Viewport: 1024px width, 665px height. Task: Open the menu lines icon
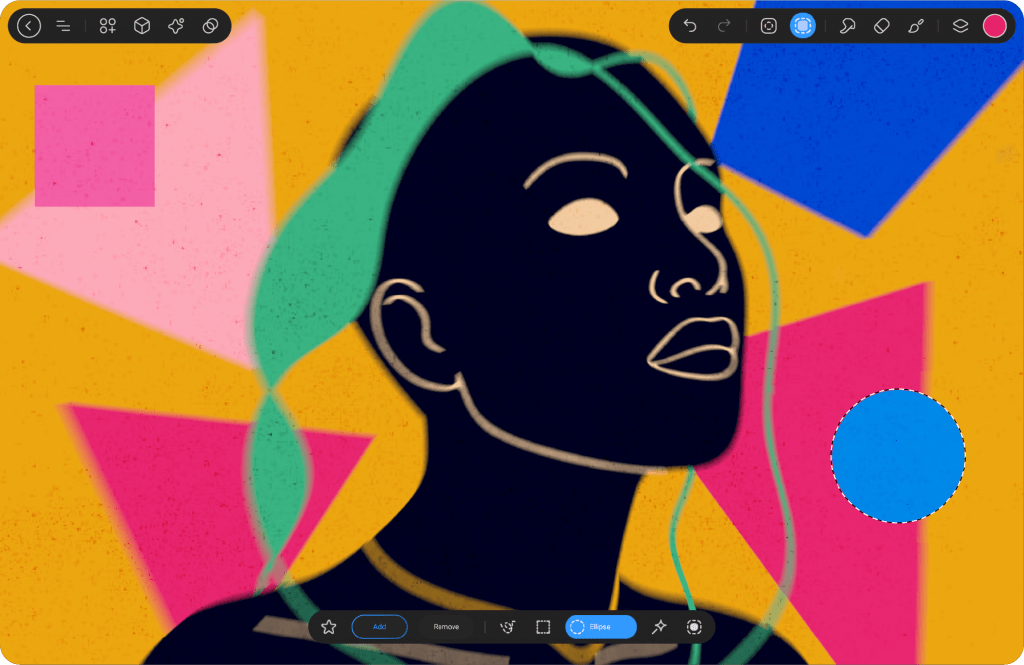click(x=63, y=26)
